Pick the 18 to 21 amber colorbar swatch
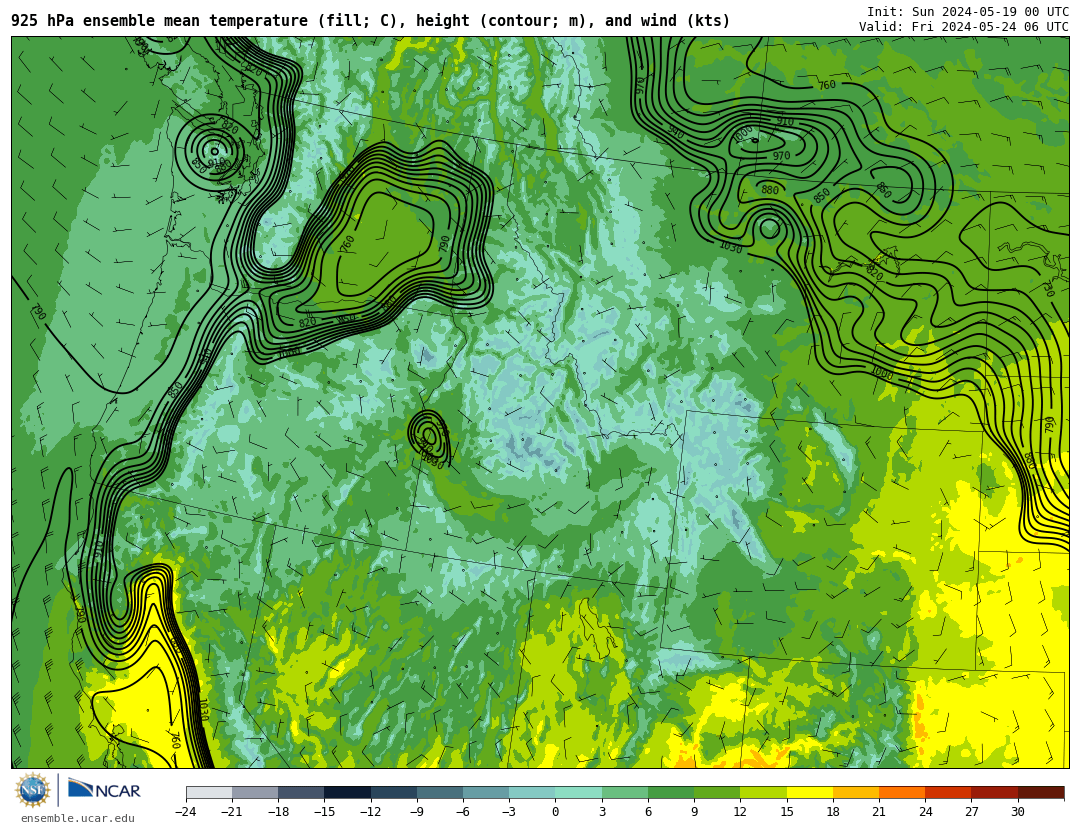 [x=855, y=792]
